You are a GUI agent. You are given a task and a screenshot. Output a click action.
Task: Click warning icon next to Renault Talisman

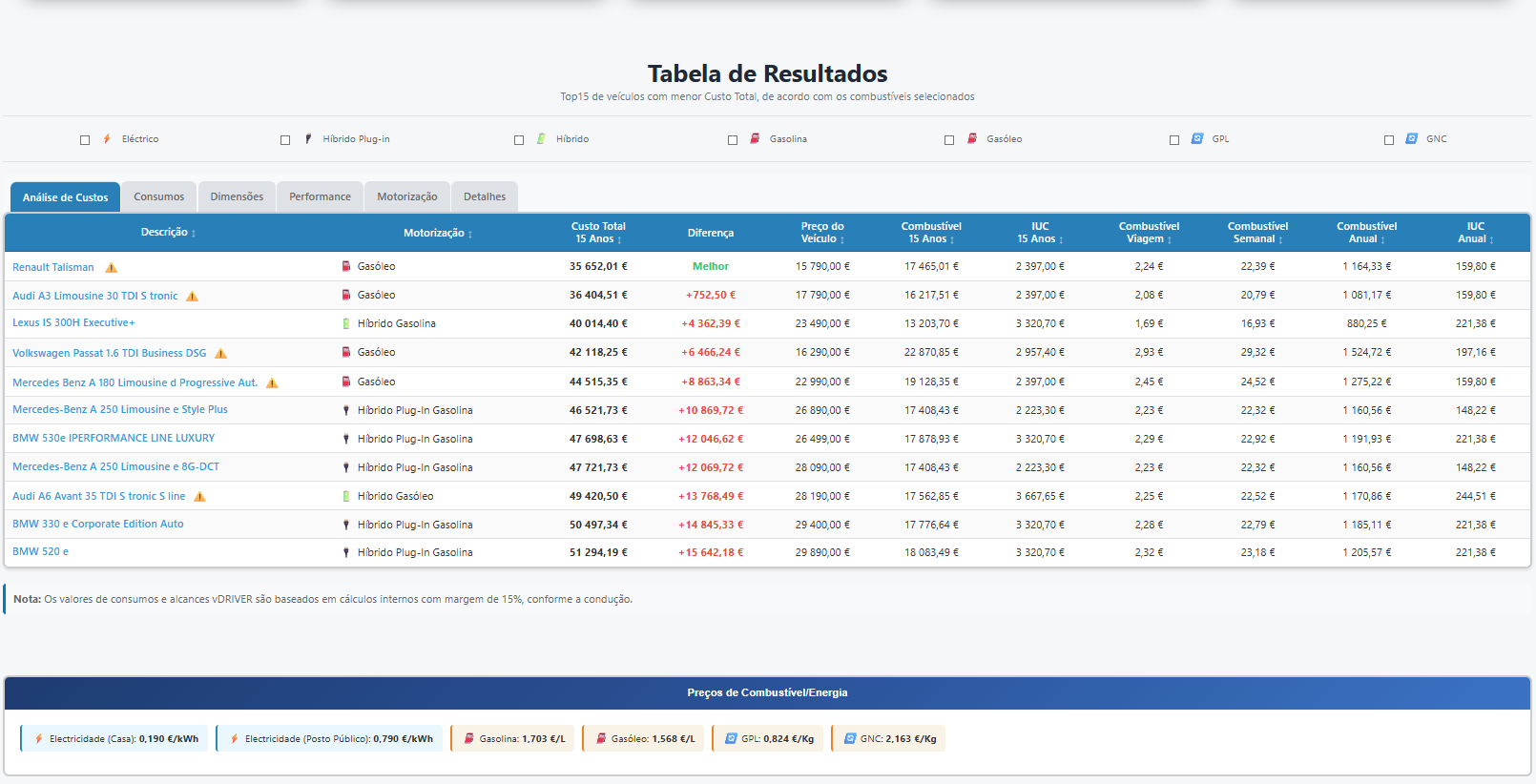pos(112,268)
